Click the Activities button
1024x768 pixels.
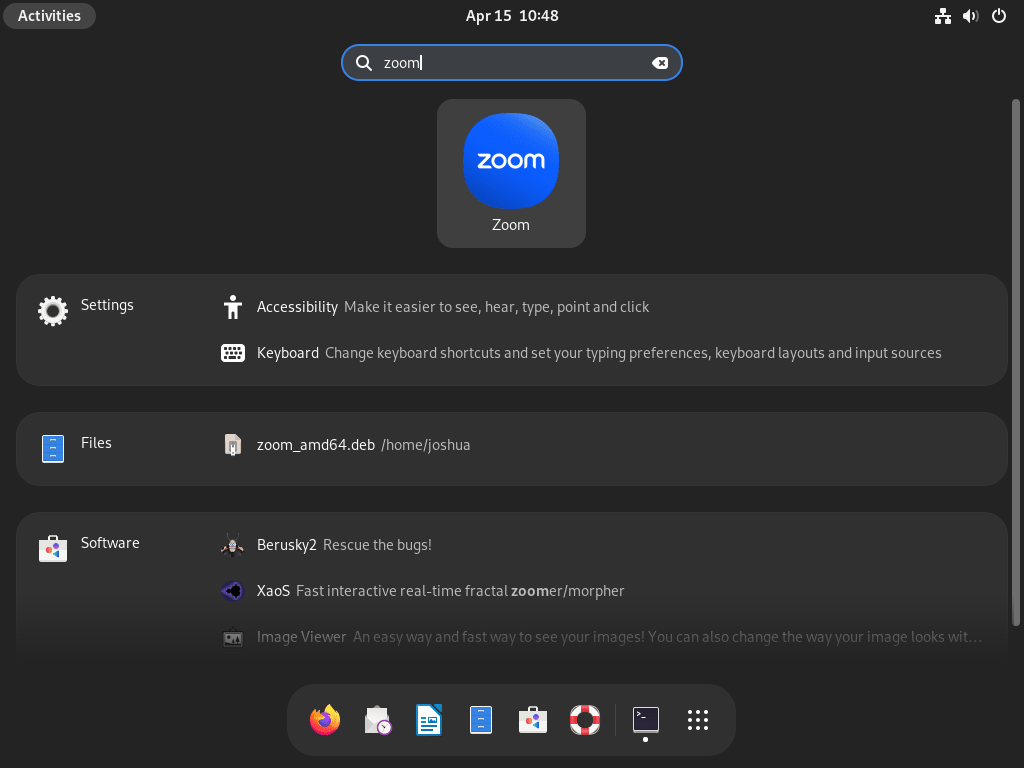pos(49,15)
